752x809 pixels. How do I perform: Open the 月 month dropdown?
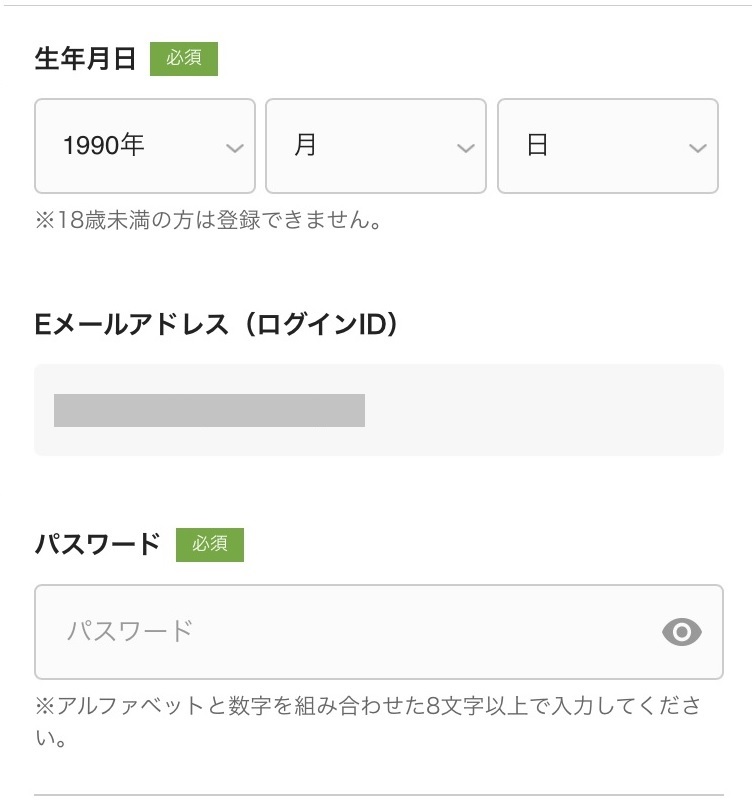[x=376, y=146]
